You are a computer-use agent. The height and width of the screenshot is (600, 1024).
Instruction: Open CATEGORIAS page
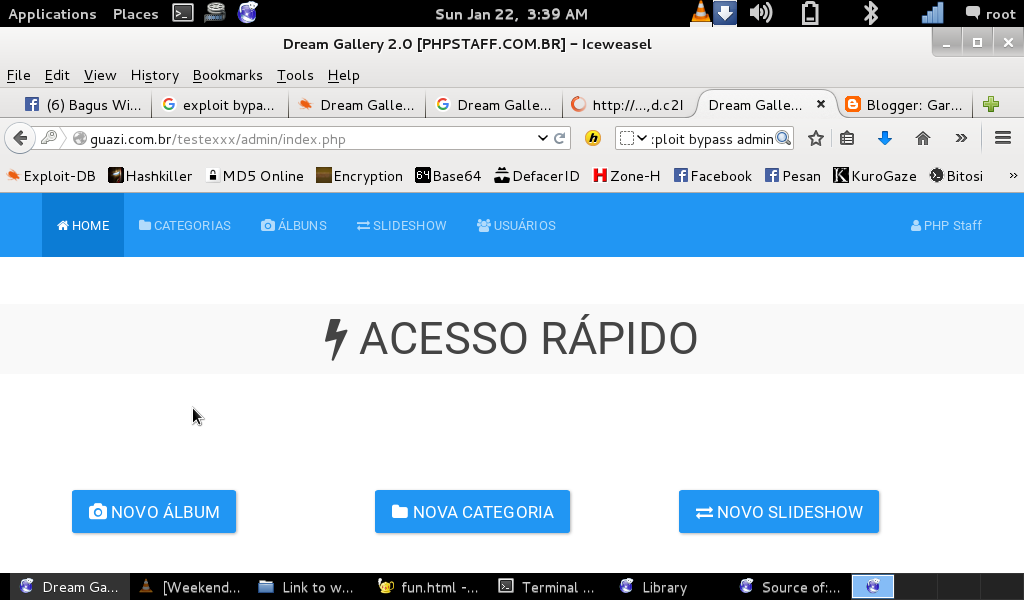185,225
